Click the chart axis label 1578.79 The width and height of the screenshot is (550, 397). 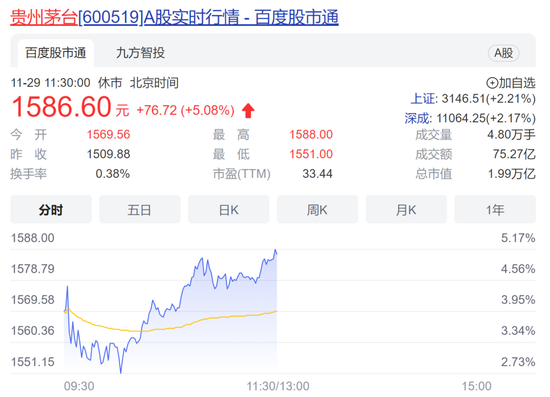click(33, 269)
